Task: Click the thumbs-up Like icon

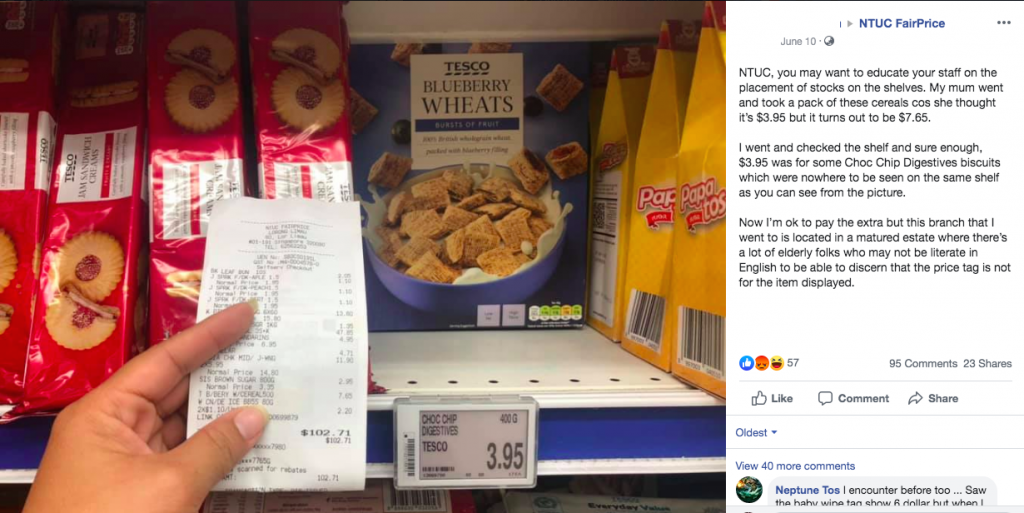Action: 759,398
